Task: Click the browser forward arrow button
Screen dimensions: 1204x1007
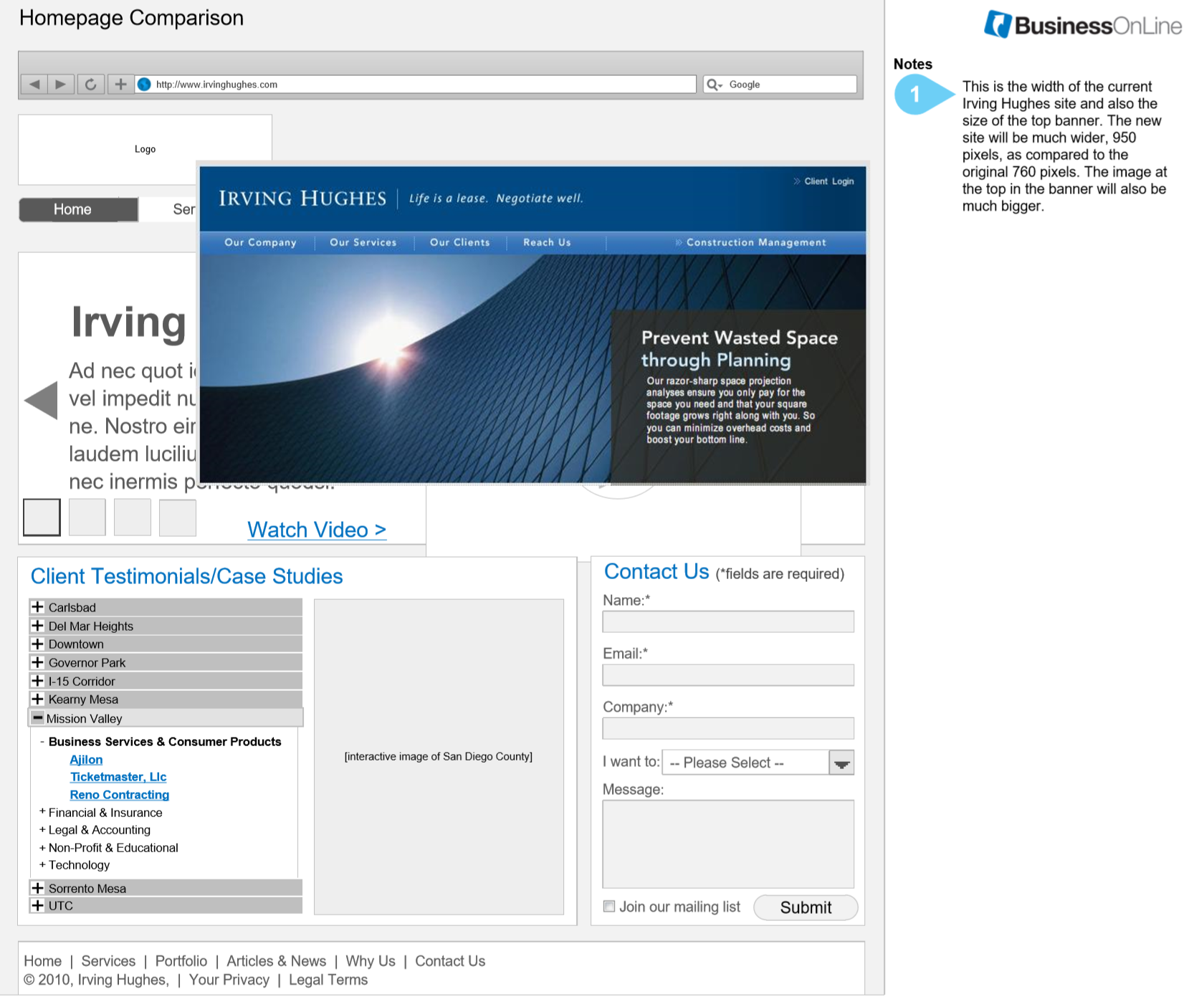Action: [x=61, y=85]
